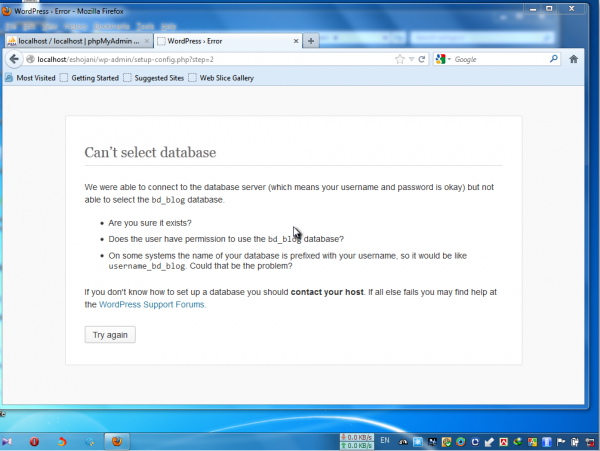This screenshot has width=600, height=451.
Task: Open the blue globe taskbar icon
Action: [90, 442]
